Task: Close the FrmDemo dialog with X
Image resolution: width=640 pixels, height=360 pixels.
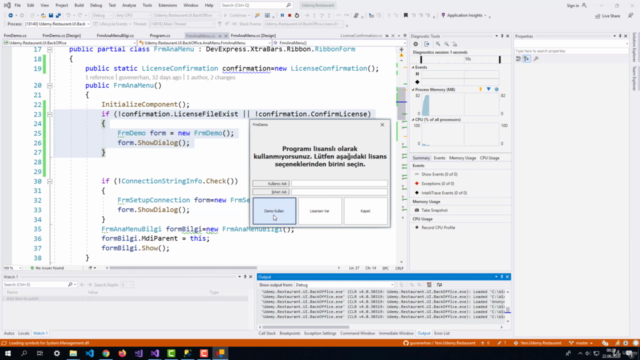Action: (382, 124)
